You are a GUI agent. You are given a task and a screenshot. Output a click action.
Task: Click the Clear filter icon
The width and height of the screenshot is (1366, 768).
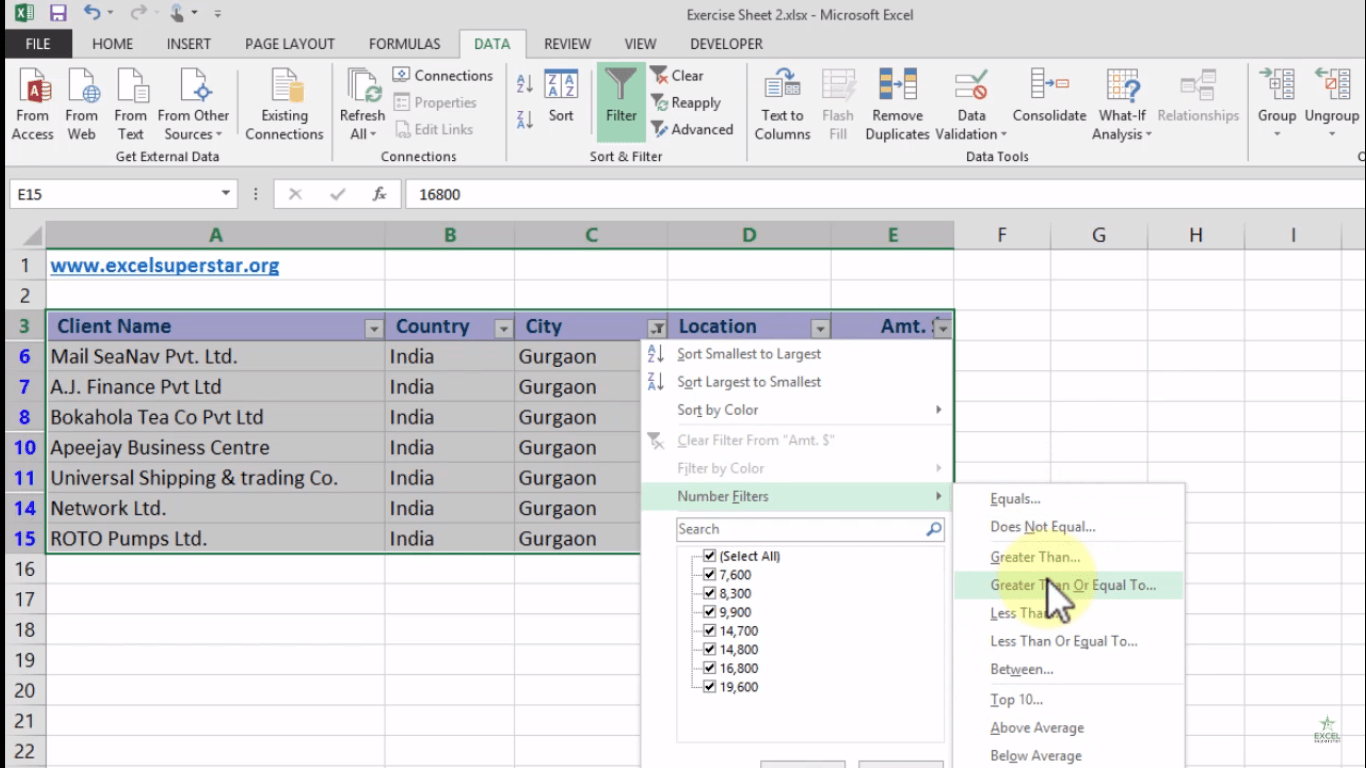click(x=677, y=75)
